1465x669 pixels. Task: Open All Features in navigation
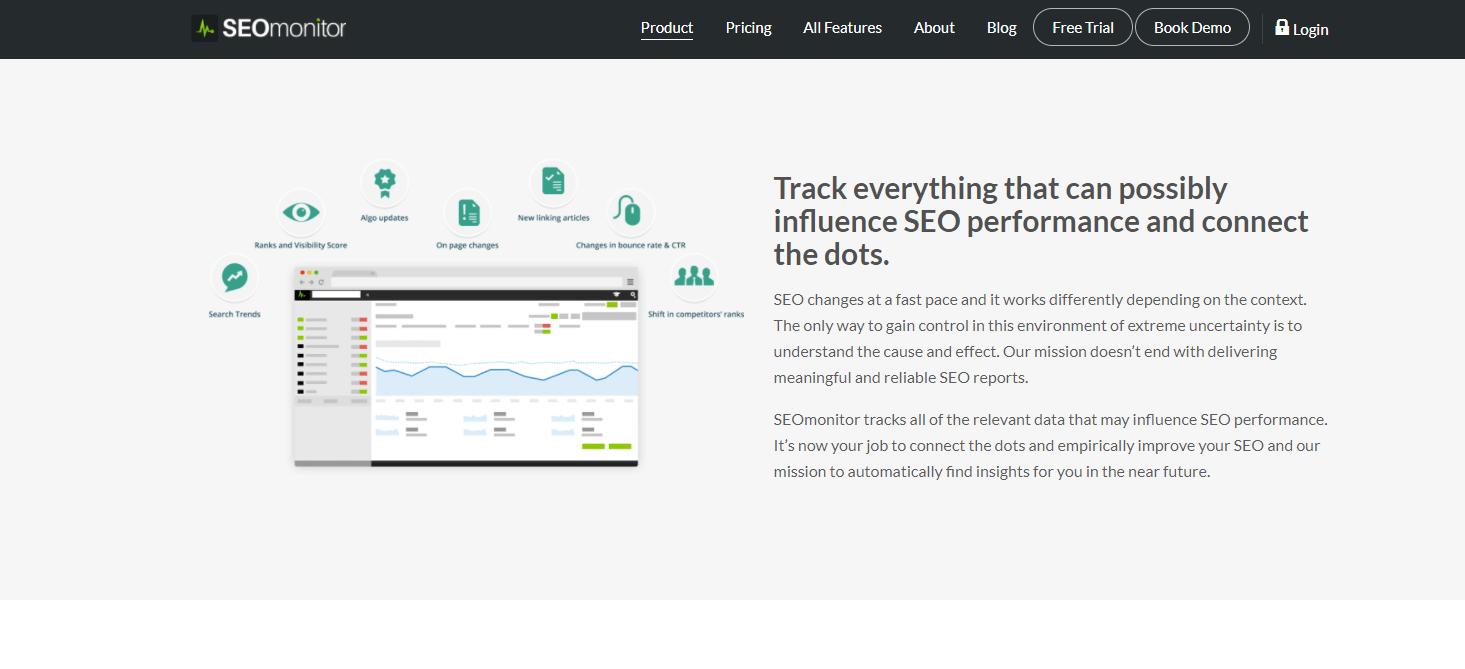coord(843,28)
